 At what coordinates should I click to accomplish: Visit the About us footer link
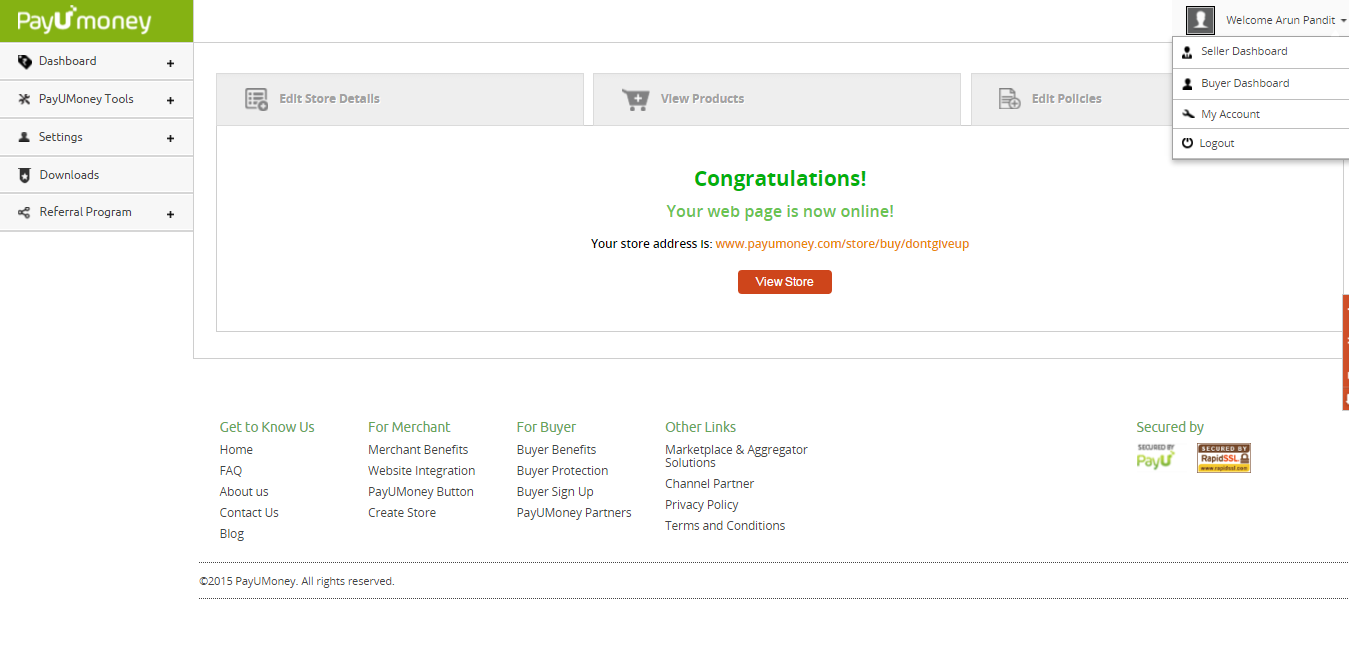[x=244, y=492]
